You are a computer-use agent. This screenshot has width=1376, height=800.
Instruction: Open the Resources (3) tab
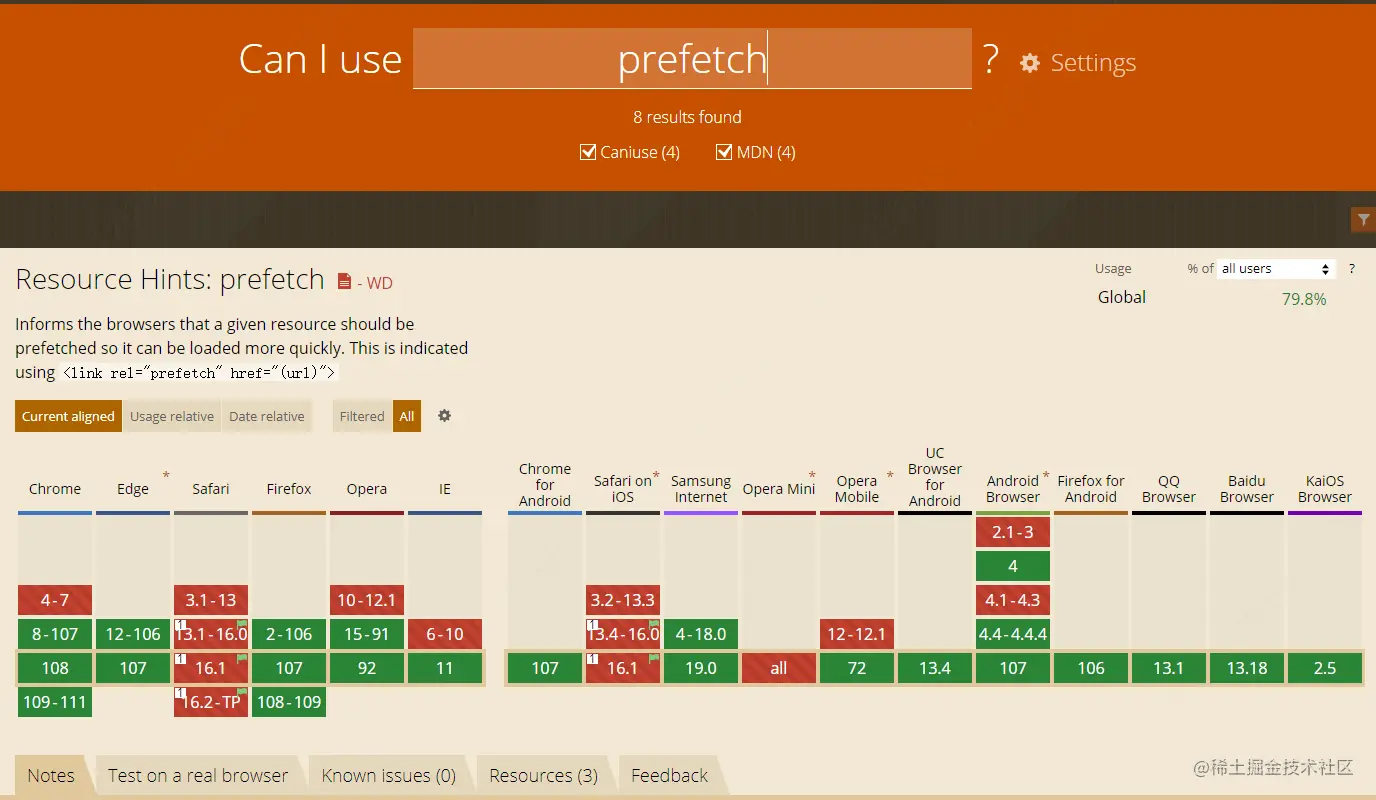click(544, 776)
